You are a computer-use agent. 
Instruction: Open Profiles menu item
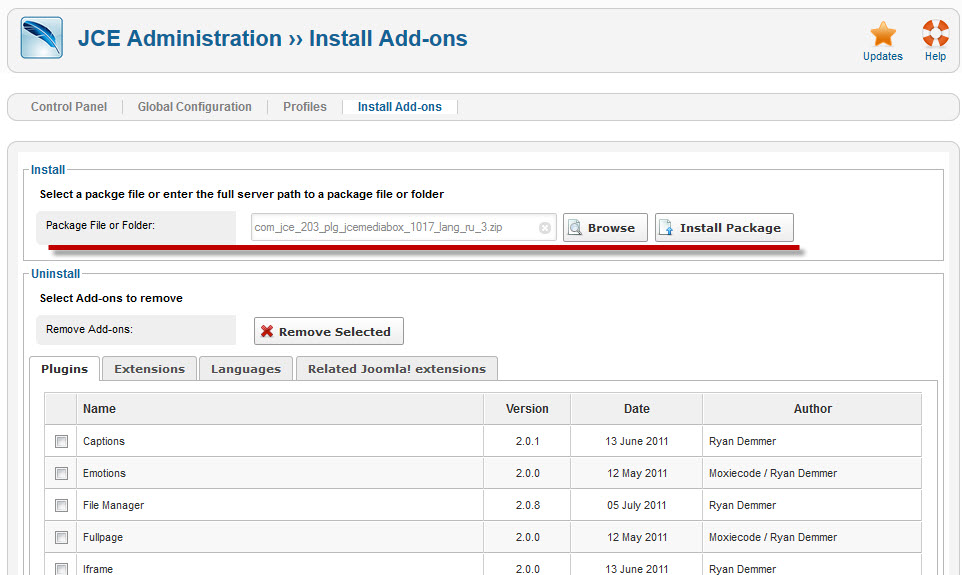point(305,107)
